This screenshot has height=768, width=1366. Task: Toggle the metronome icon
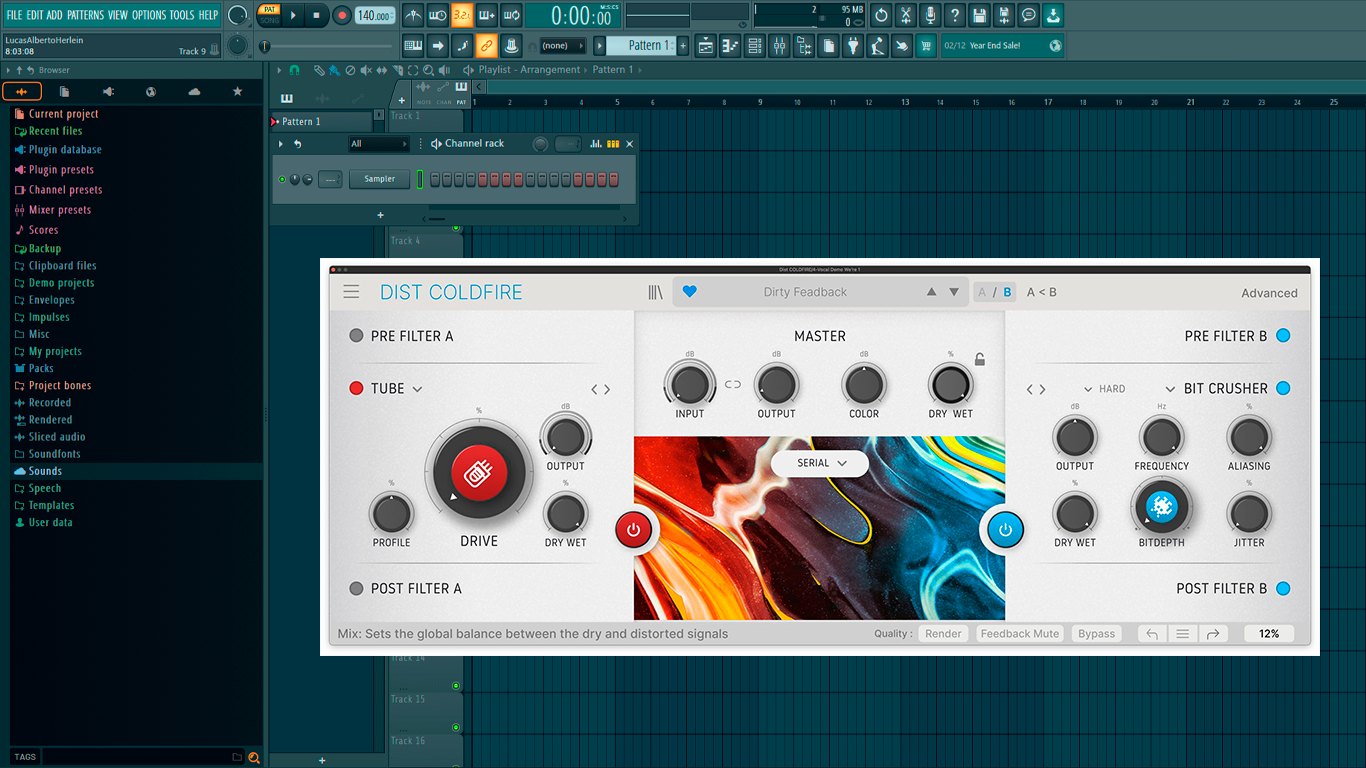pos(413,15)
